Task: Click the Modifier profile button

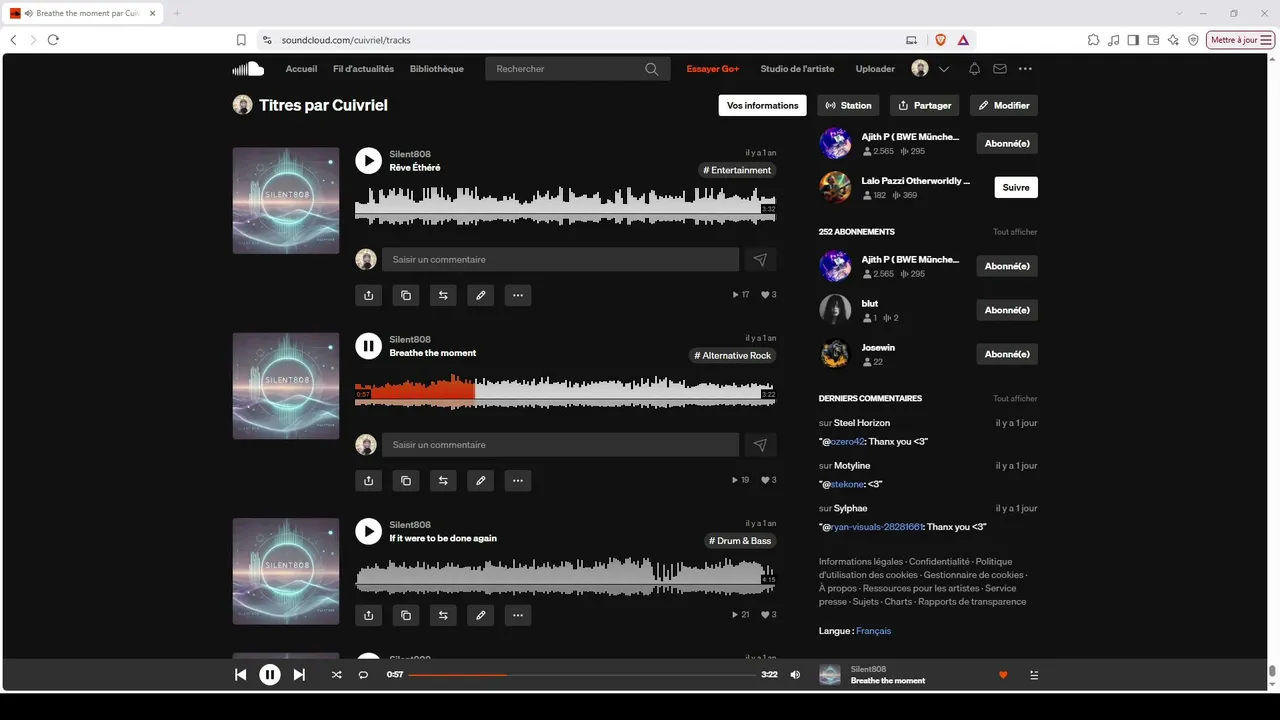Action: click(1004, 105)
